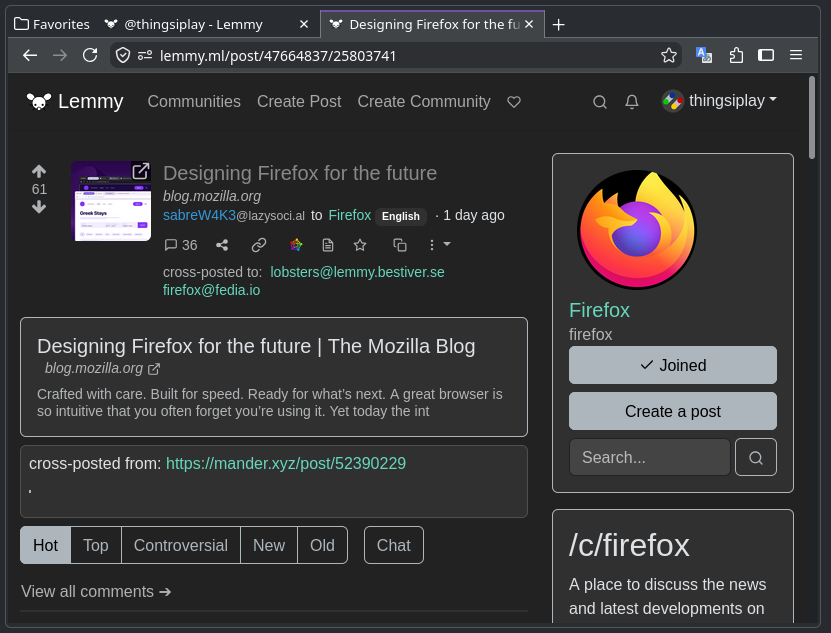Image resolution: width=831 pixels, height=633 pixels.
Task: Open cross-post firefox@fedia.io
Action: point(211,290)
